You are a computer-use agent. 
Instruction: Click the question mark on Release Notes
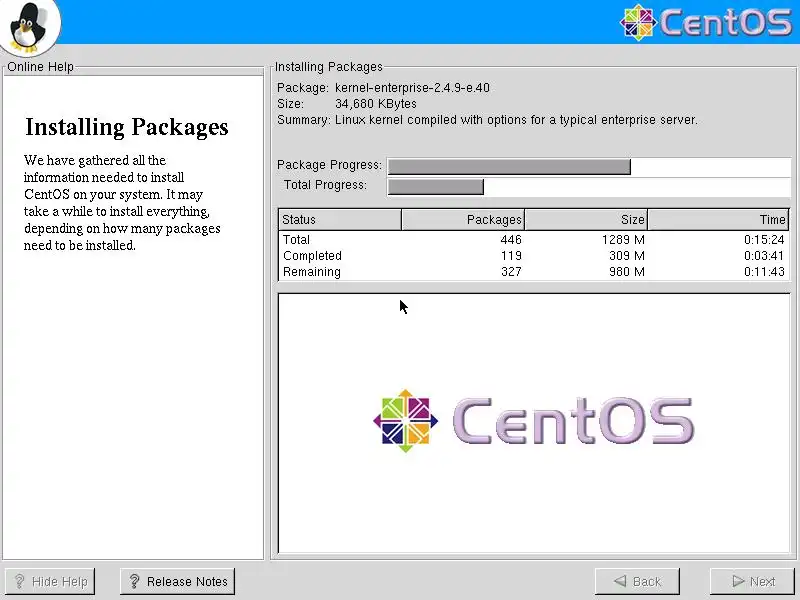click(x=134, y=581)
